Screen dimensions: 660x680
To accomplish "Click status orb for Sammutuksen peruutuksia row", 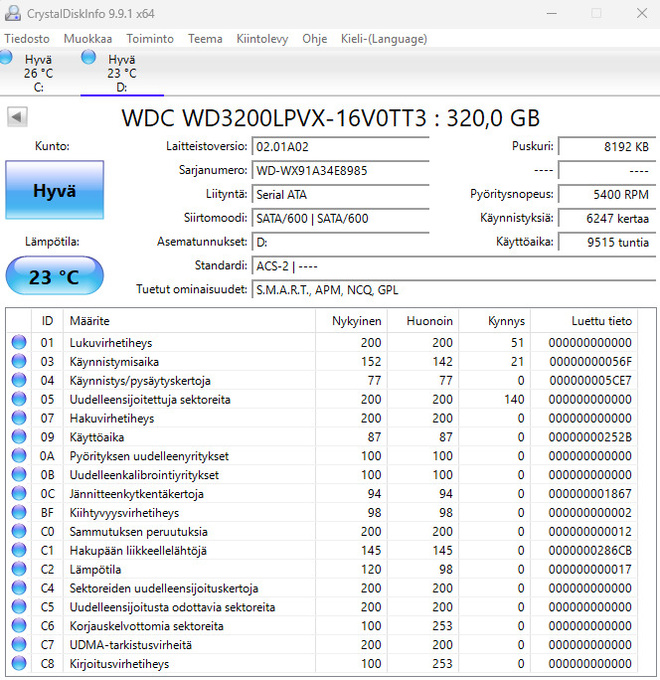I will tap(19, 531).
